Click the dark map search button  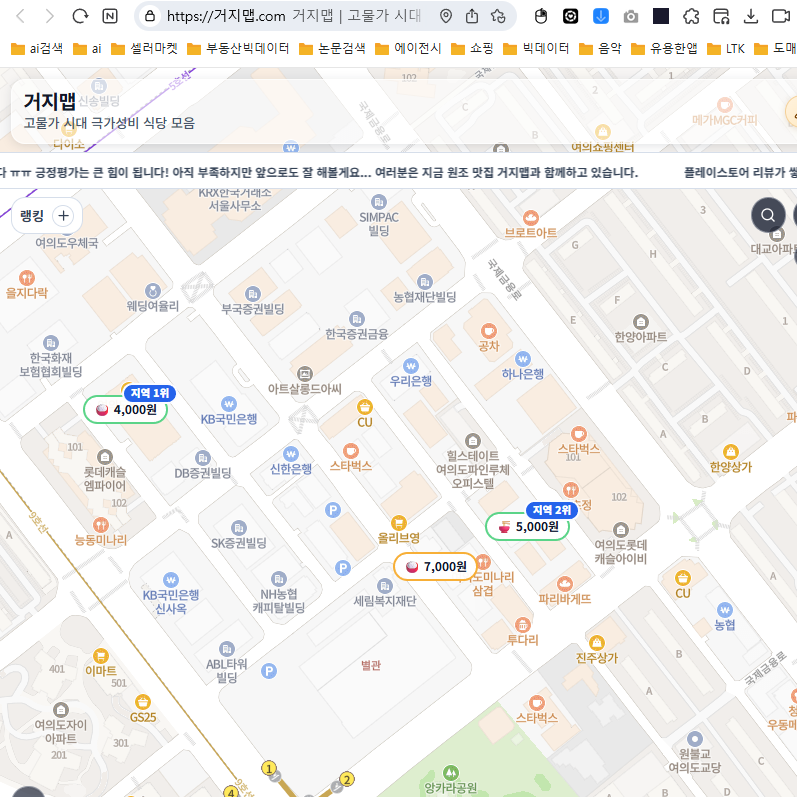coord(768,215)
